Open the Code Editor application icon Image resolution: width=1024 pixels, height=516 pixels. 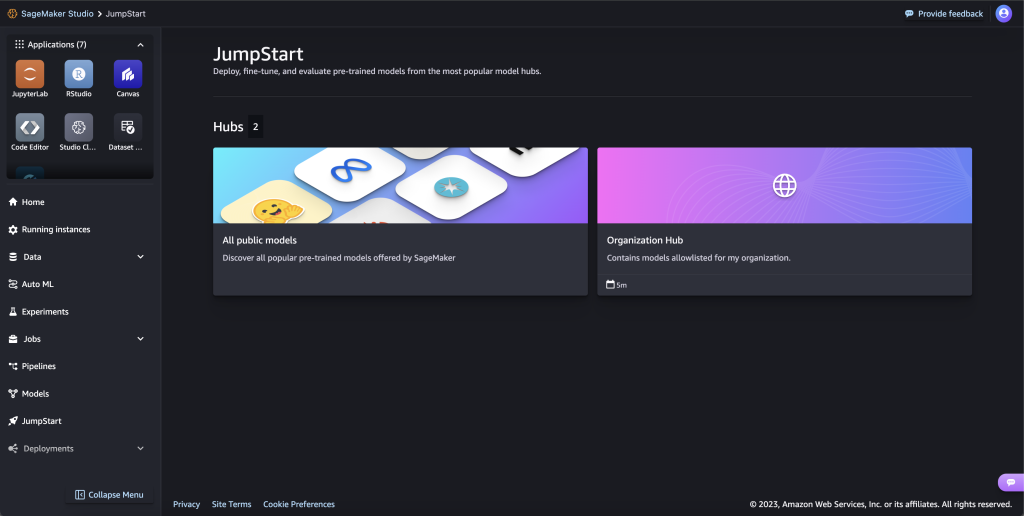click(30, 127)
